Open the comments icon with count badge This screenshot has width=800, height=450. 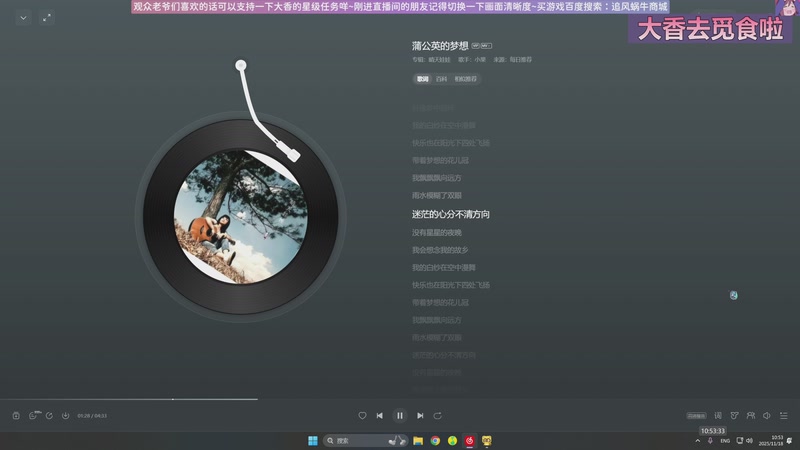pos(34,415)
